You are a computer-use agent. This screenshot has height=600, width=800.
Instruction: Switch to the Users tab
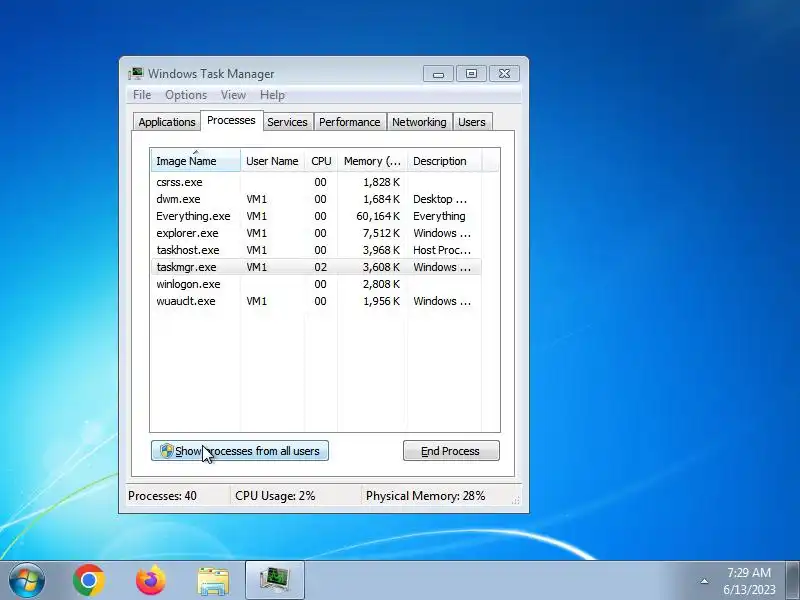click(x=471, y=122)
